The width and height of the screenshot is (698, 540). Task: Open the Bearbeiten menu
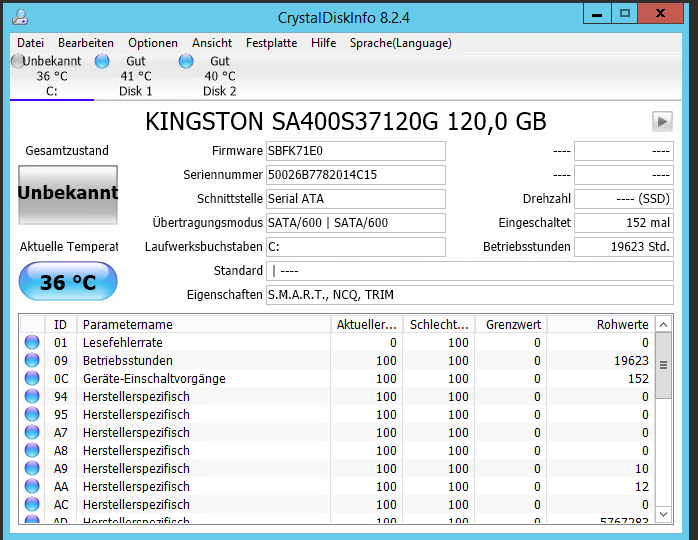86,43
